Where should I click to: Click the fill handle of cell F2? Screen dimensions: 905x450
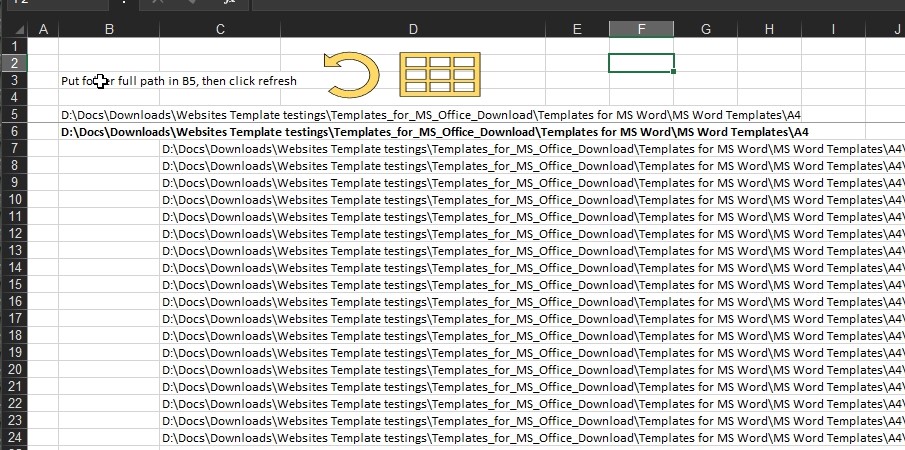coord(674,72)
